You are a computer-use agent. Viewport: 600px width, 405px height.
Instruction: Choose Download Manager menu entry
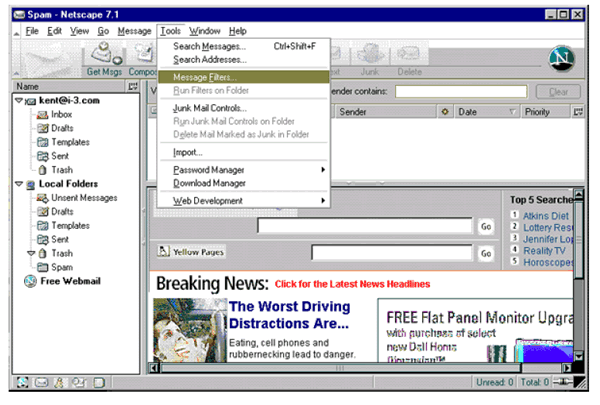pyautogui.click(x=243, y=183)
